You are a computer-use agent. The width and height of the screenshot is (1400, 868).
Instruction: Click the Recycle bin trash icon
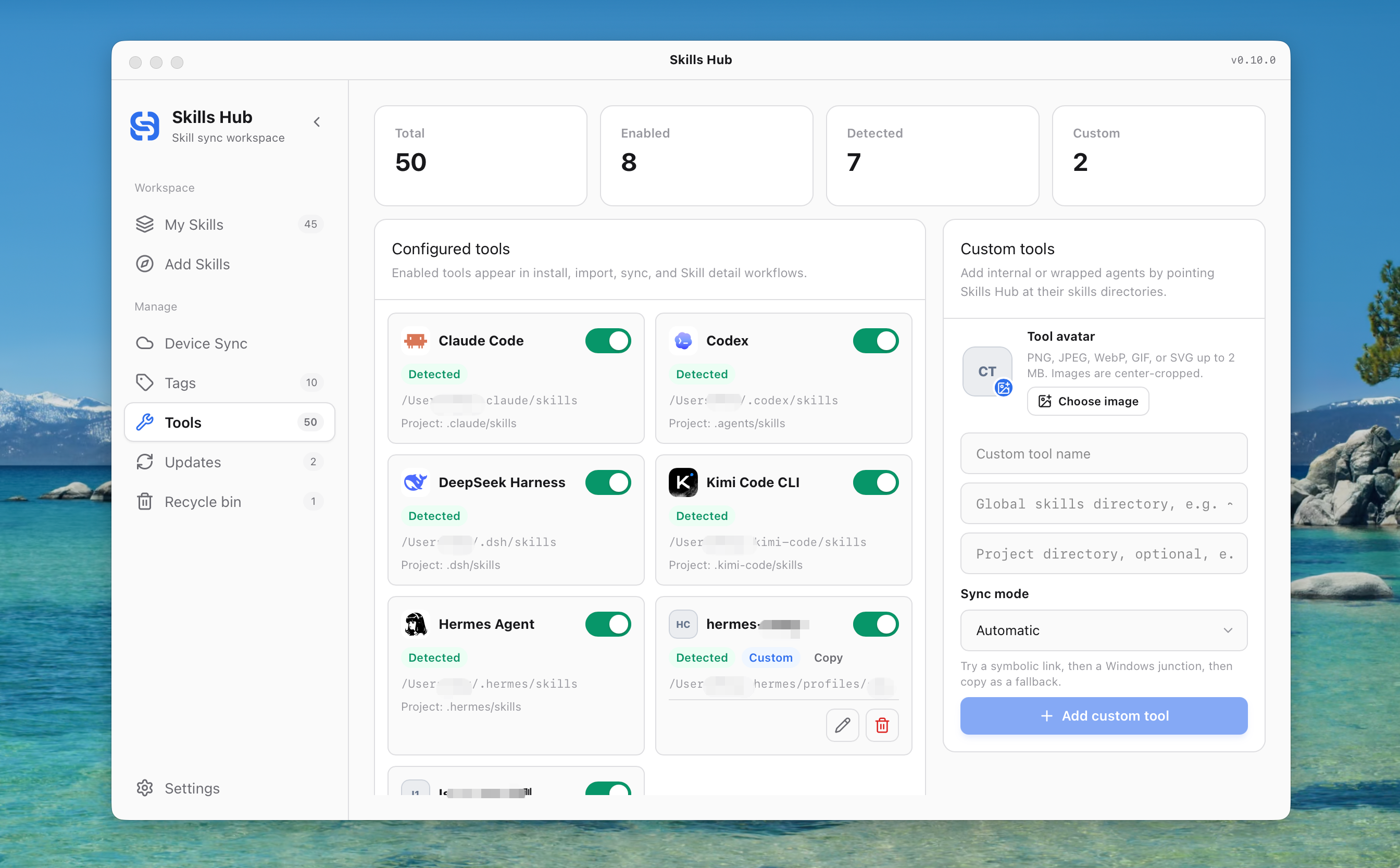point(145,502)
